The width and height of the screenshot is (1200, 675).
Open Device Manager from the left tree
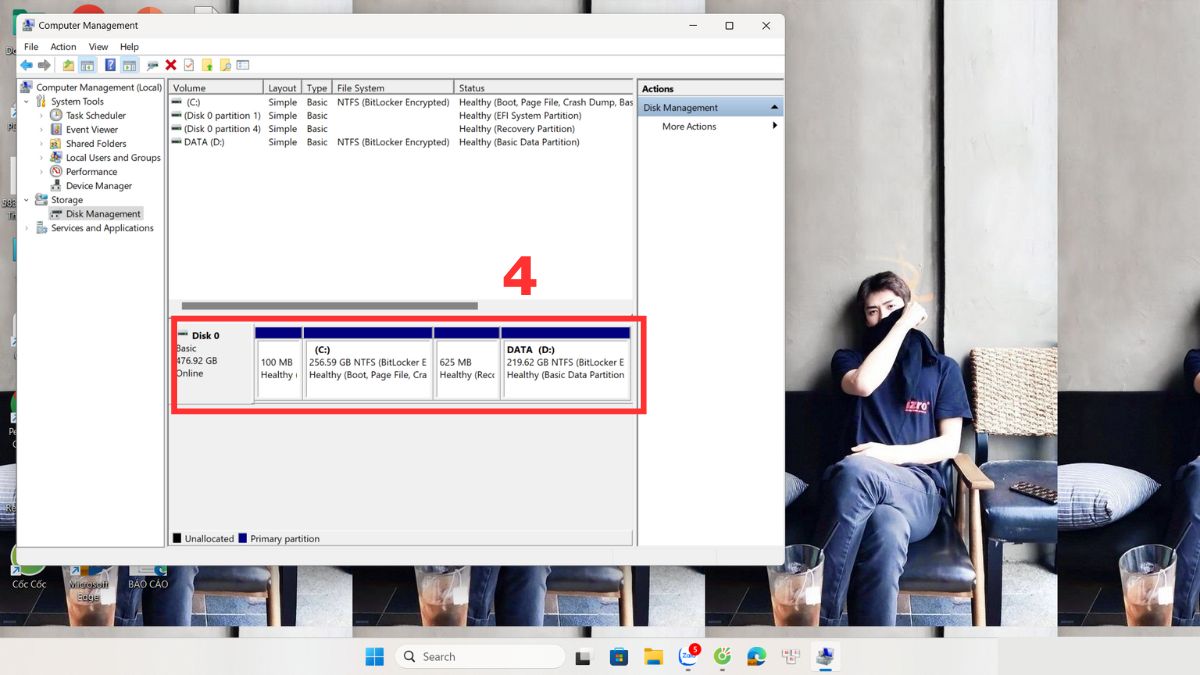tap(98, 185)
